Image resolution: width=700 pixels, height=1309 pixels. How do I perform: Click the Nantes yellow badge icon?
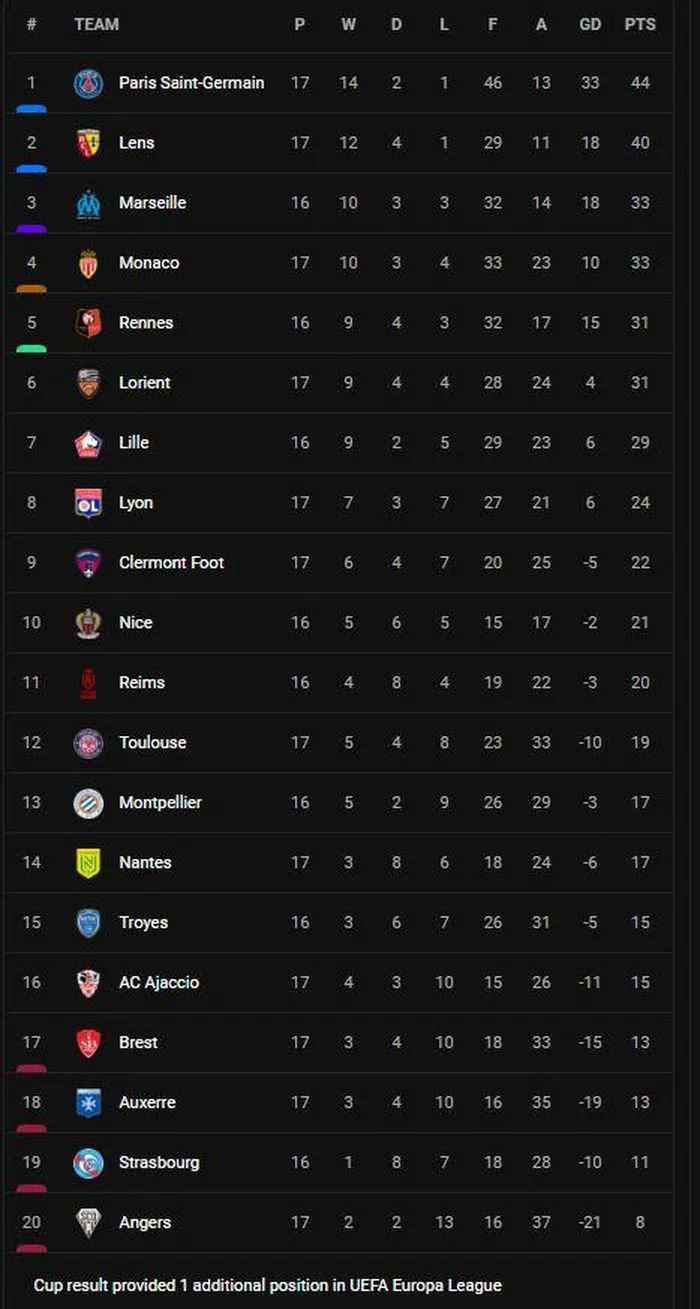(88, 863)
